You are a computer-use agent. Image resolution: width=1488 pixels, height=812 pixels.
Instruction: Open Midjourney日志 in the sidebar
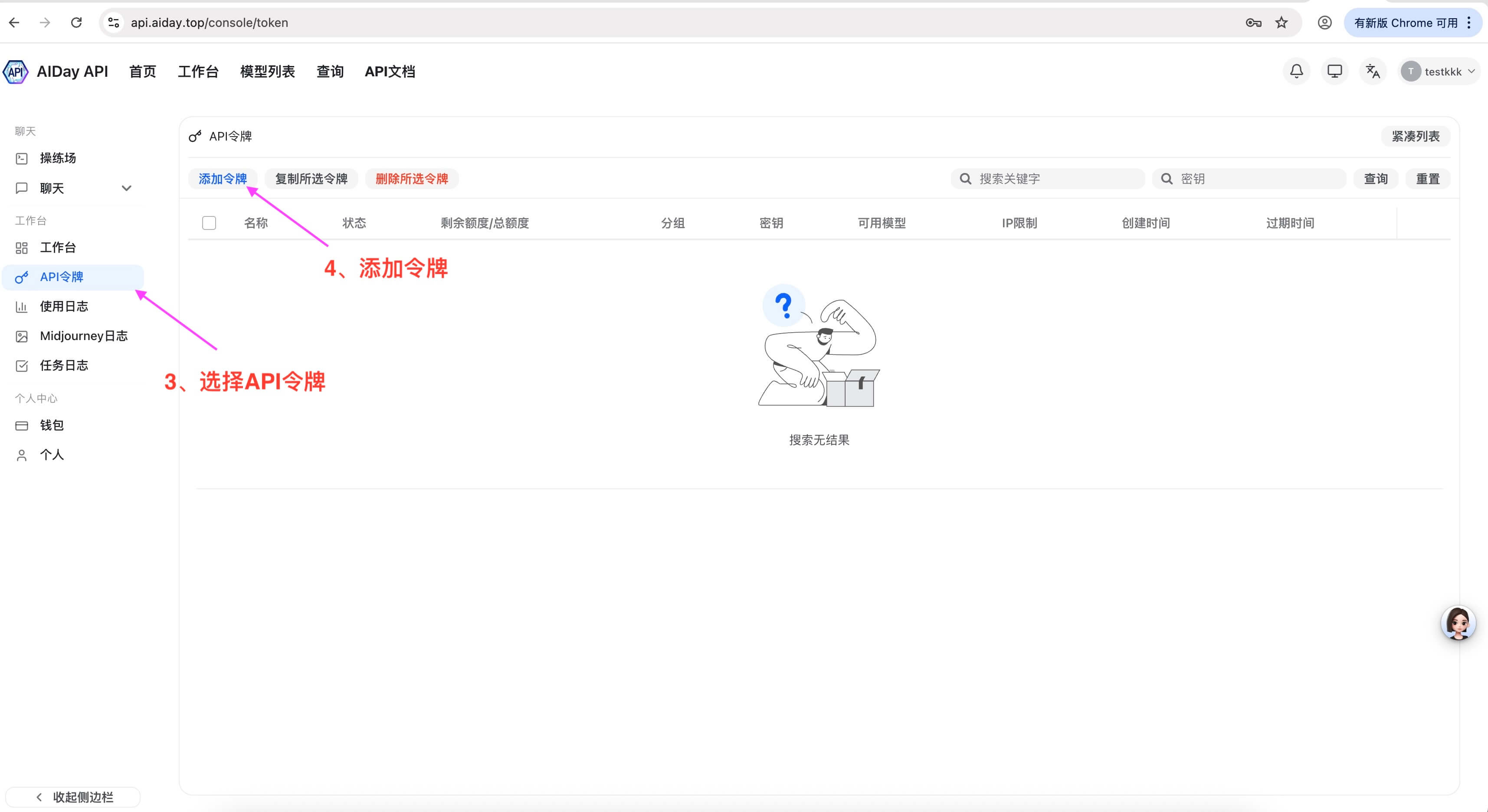(x=84, y=336)
